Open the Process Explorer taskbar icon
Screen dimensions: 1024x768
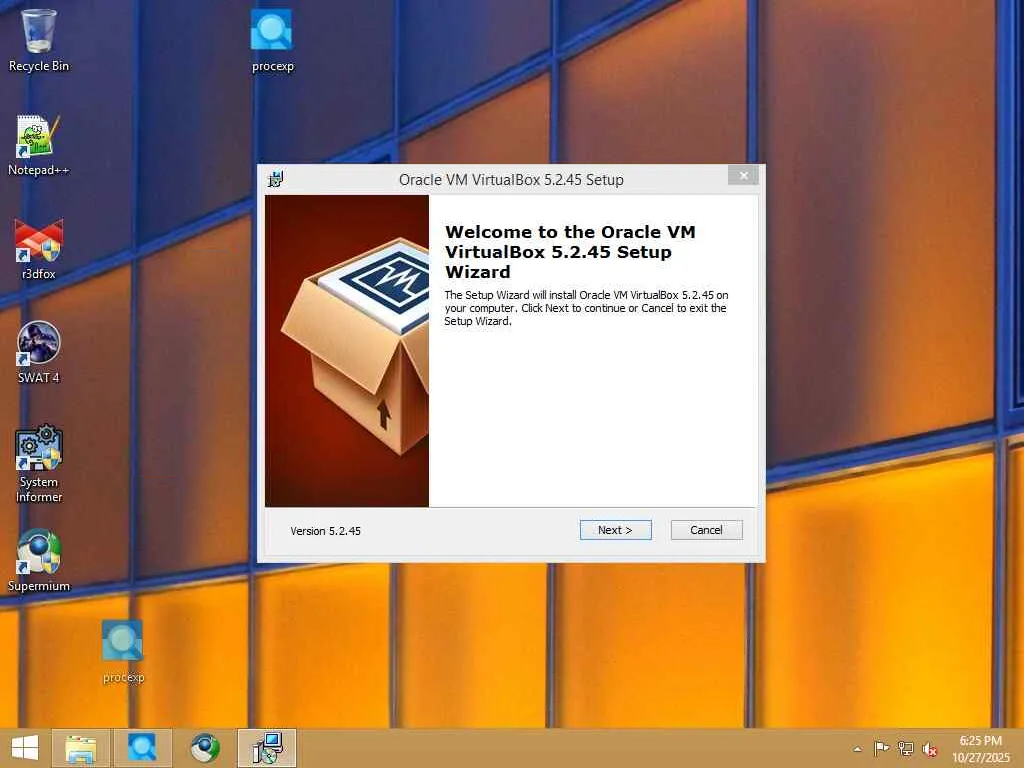click(142, 748)
